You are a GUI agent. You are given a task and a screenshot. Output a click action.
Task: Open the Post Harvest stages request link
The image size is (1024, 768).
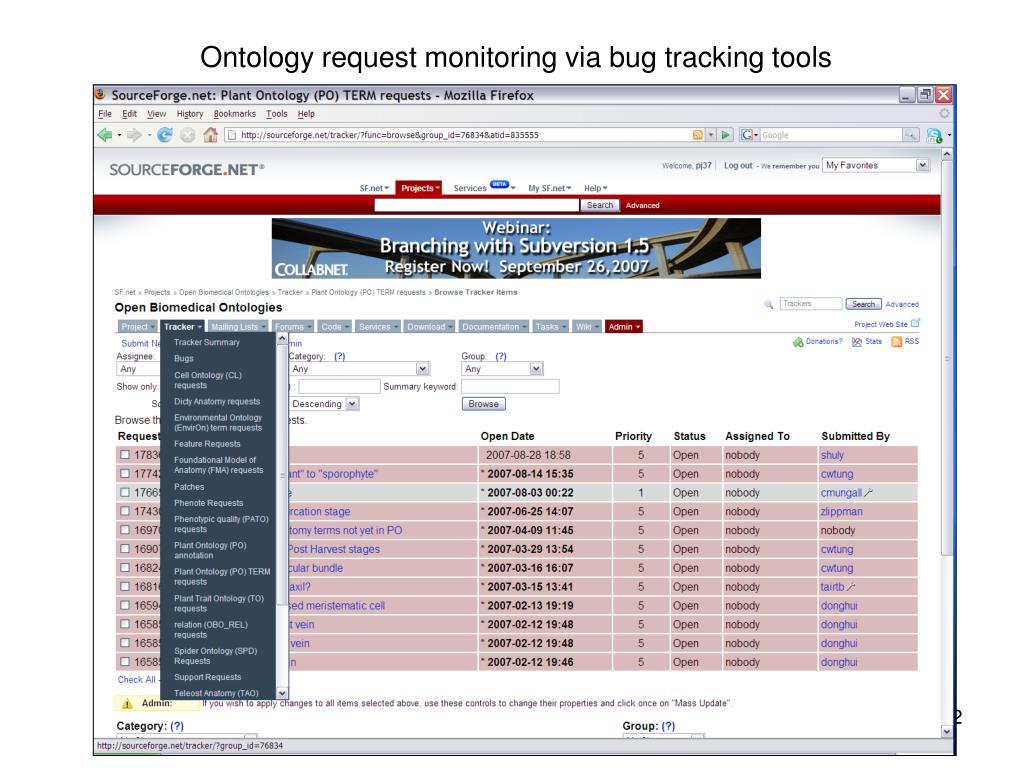(334, 549)
